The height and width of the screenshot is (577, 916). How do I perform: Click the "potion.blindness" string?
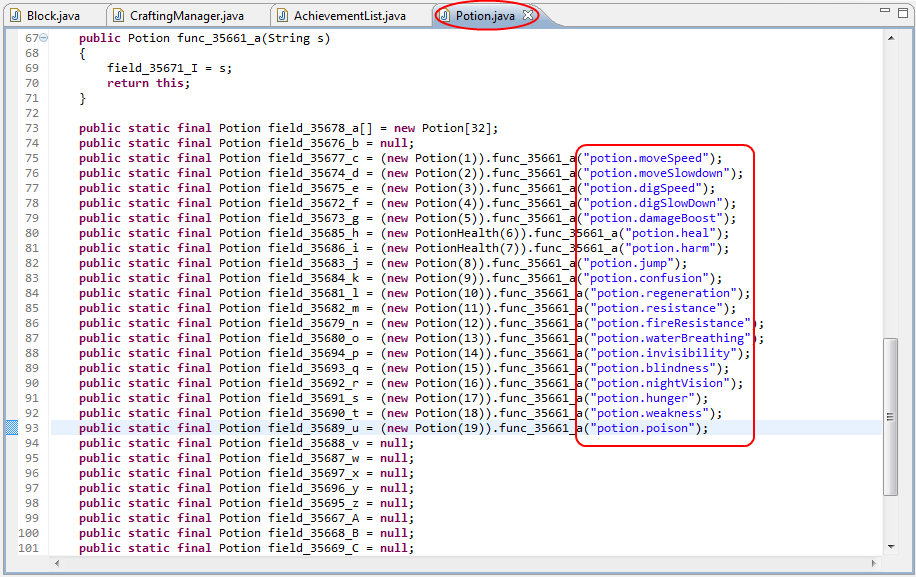(653, 368)
